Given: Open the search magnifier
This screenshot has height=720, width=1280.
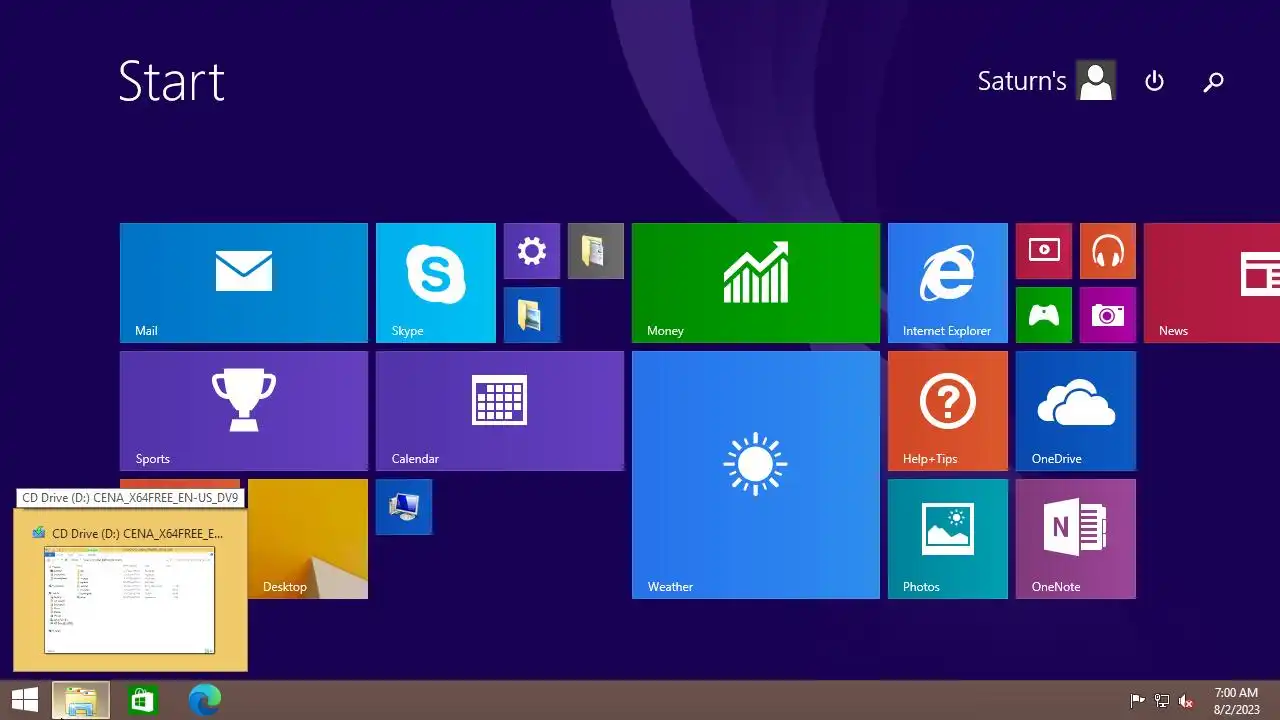Looking at the screenshot, I should [1213, 81].
